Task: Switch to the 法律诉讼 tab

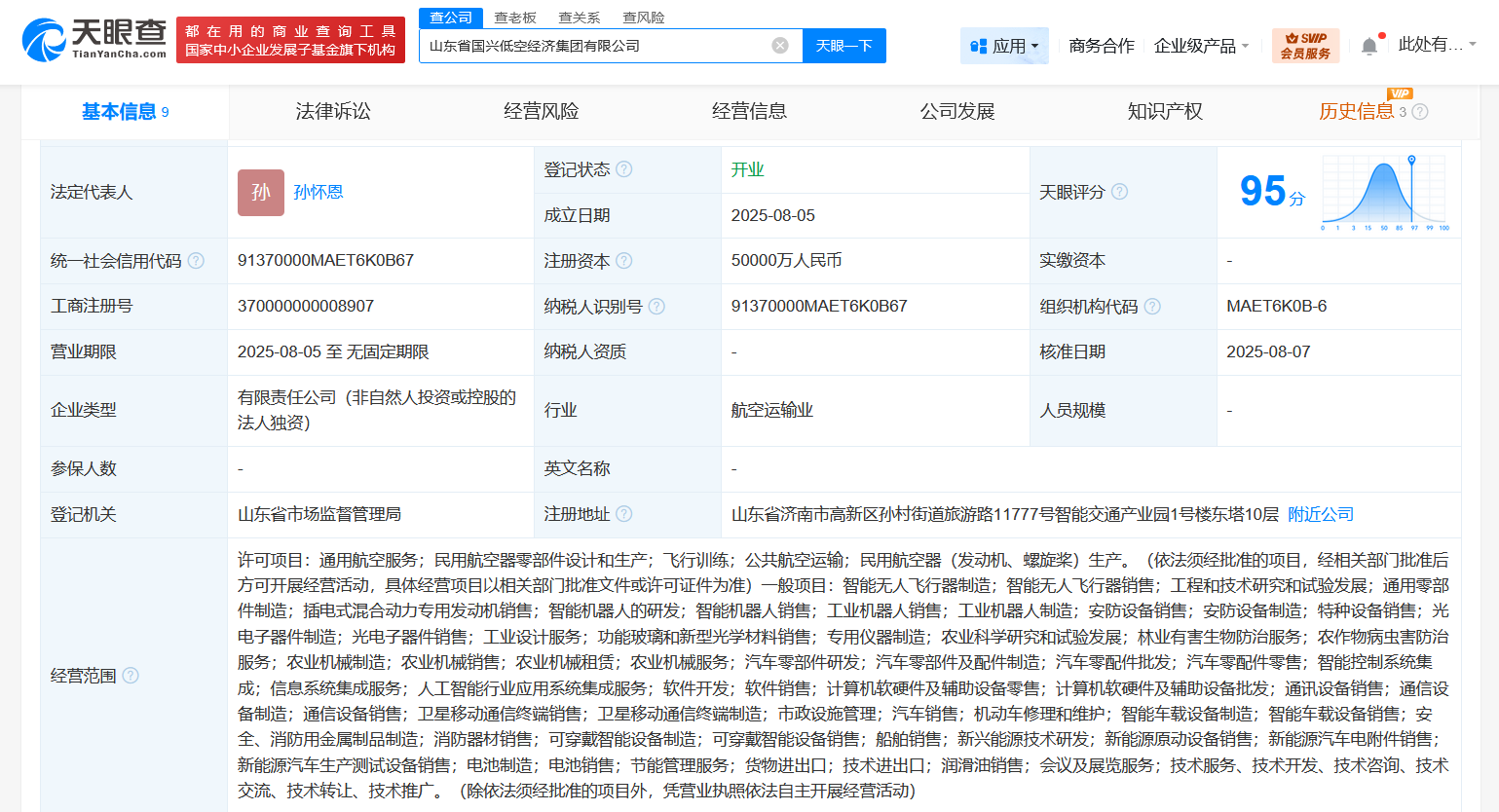Action: (x=332, y=111)
